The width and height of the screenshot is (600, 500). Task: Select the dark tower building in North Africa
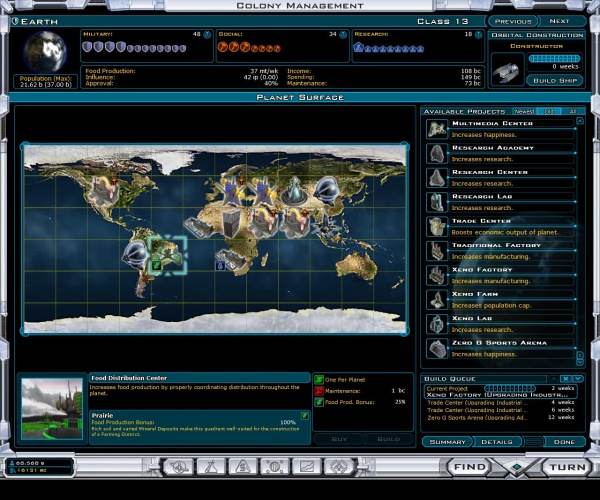231,223
